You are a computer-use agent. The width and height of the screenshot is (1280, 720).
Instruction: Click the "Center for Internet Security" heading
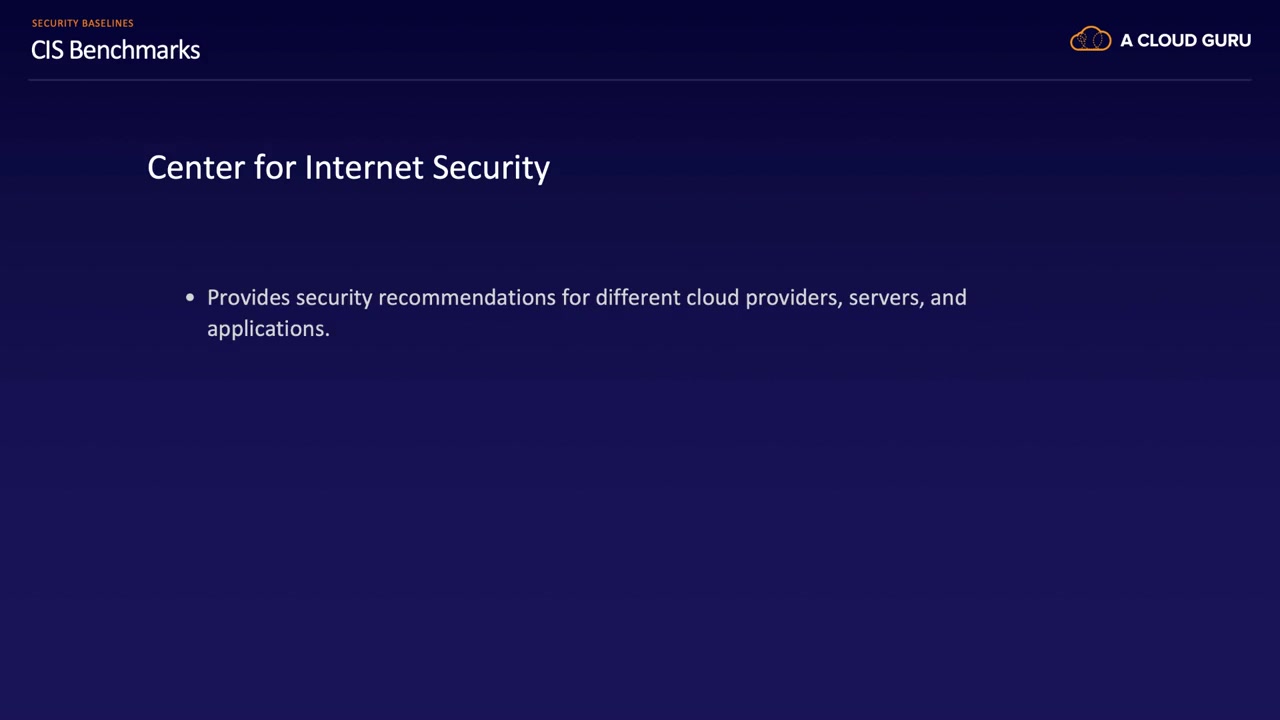[348, 167]
